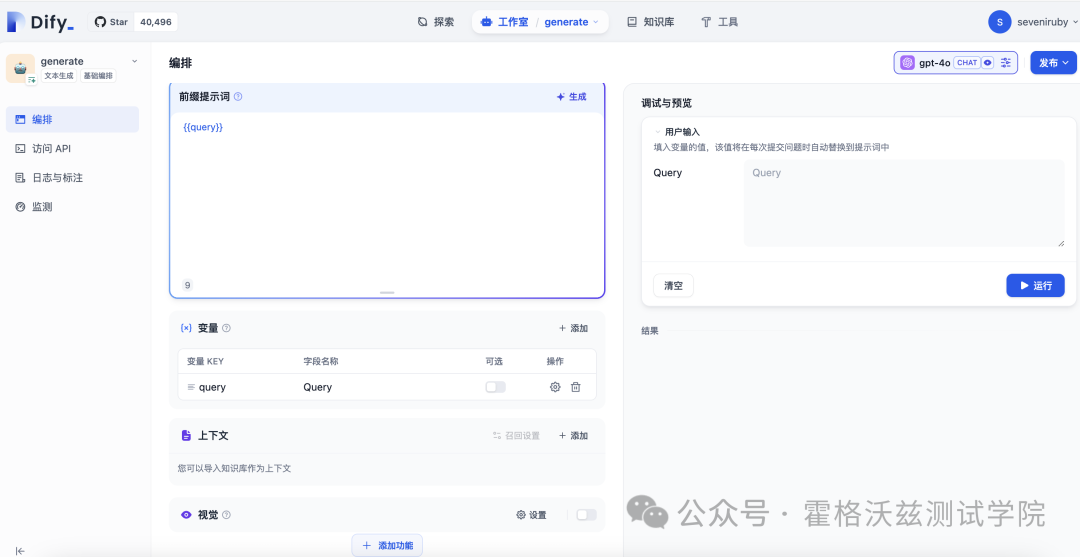Screen dimensions: 1080x557
Task: Click the 变量 {x} icon
Action: point(186,328)
